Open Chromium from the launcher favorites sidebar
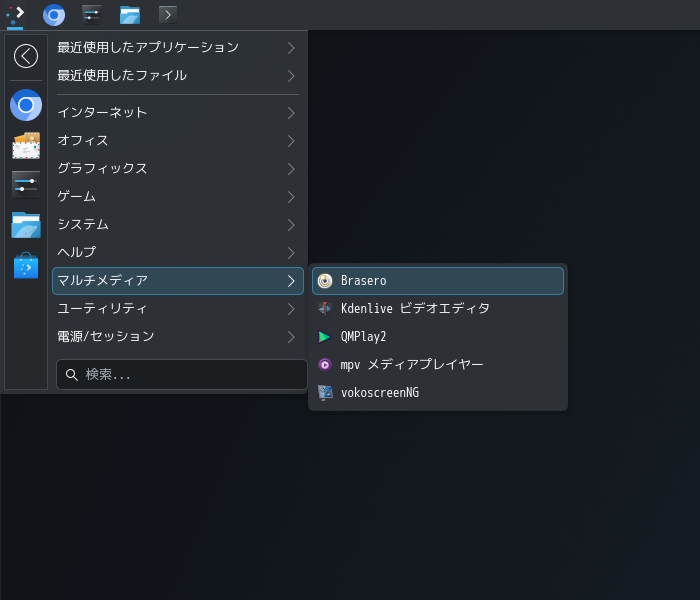 coord(26,105)
